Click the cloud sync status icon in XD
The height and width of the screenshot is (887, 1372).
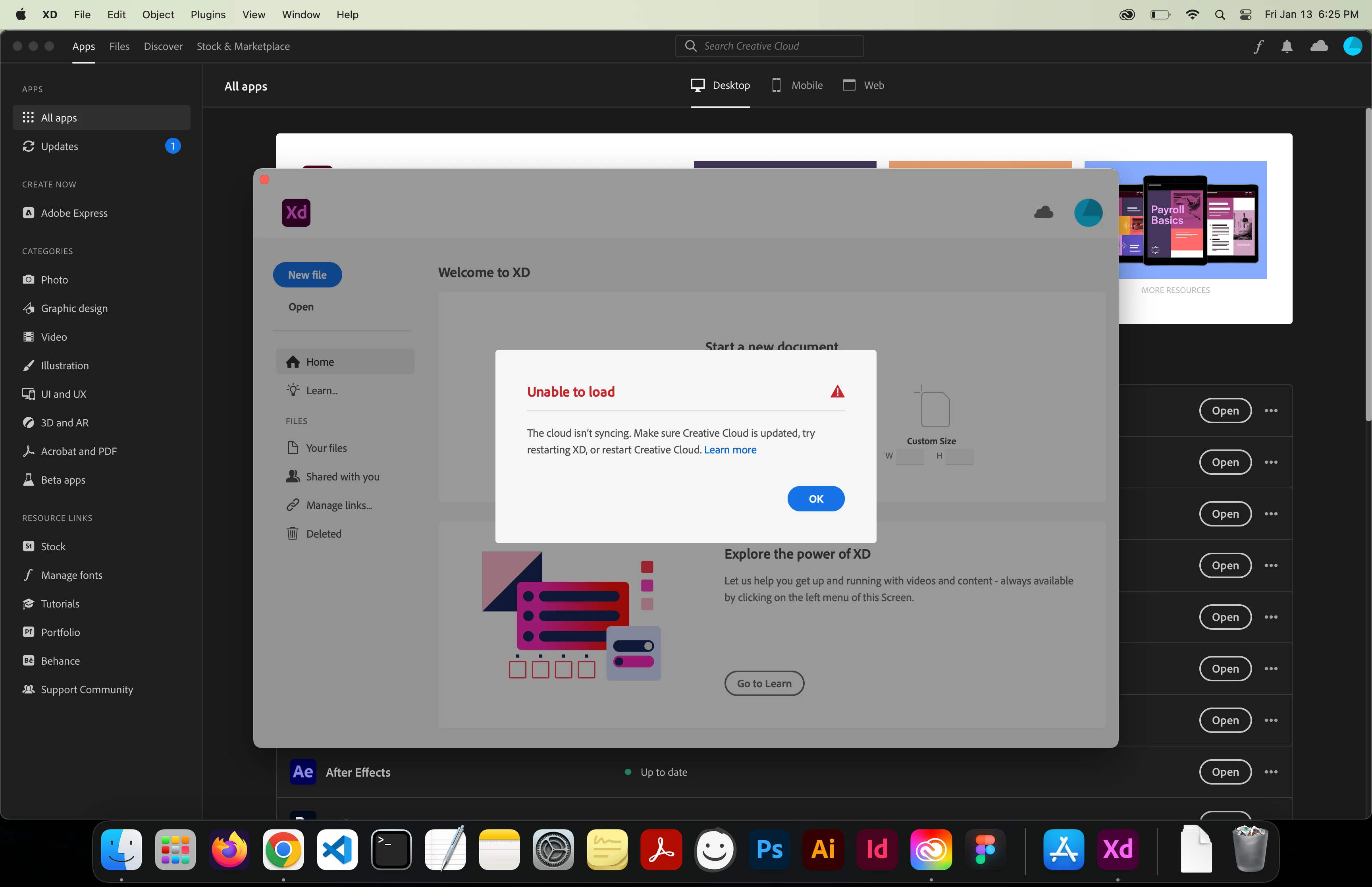pyautogui.click(x=1043, y=212)
